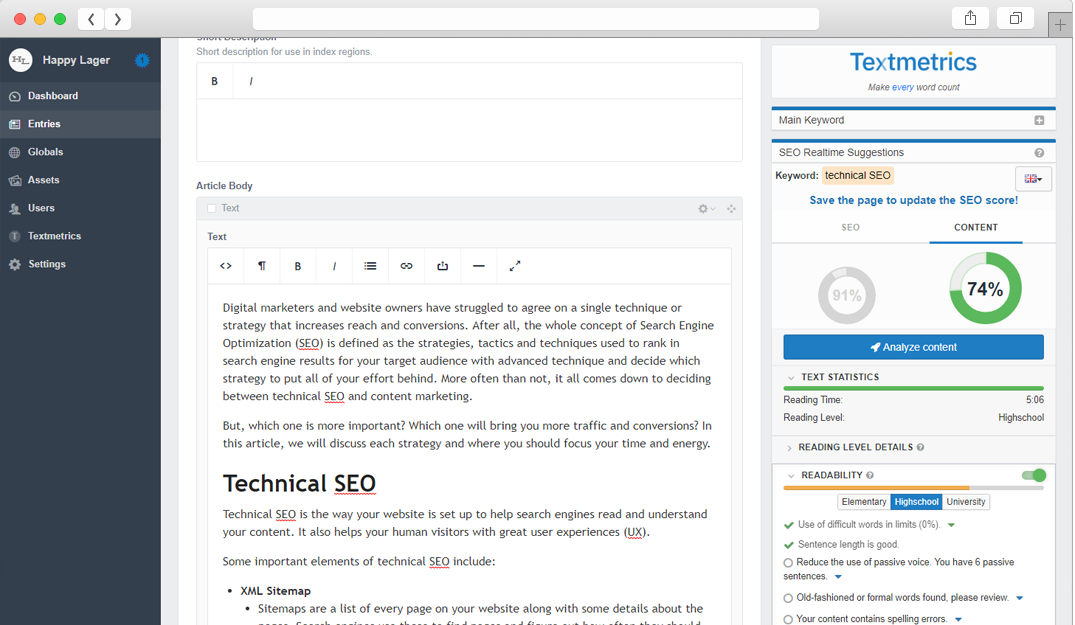Toggle italic in Short Description toolbar
This screenshot has width=1075, height=625.
point(251,81)
